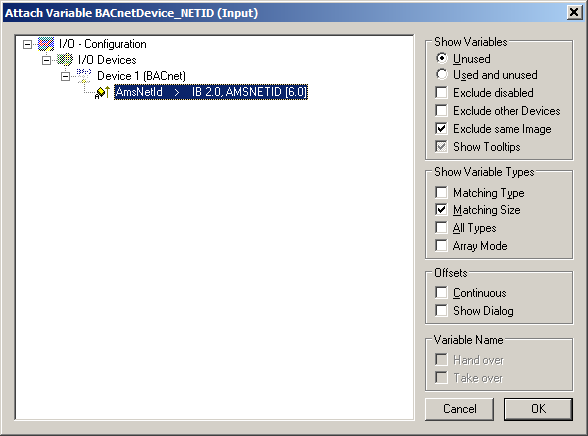The width and height of the screenshot is (588, 436).
Task: Collapse the Device 1 (BACnet) node
Action: [65, 76]
